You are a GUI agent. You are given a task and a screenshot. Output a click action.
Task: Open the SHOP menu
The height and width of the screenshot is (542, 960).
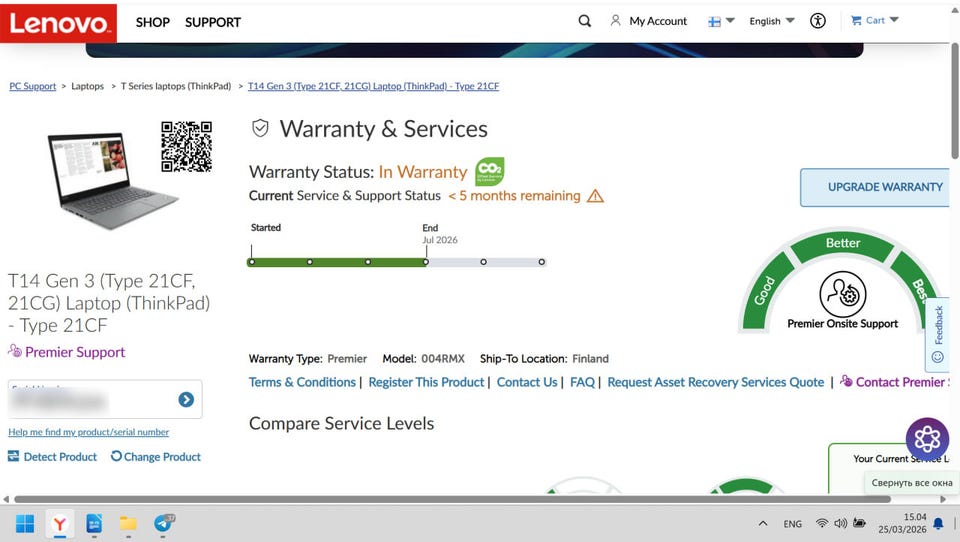tap(152, 22)
